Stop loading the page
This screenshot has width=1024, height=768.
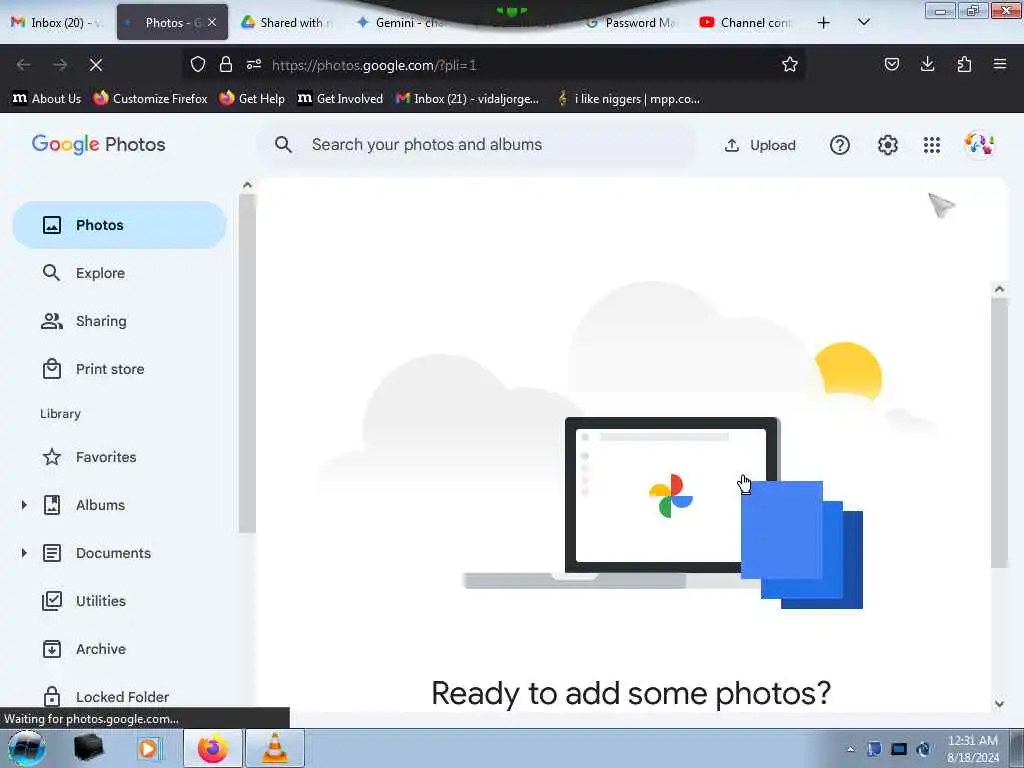pyautogui.click(x=96, y=65)
